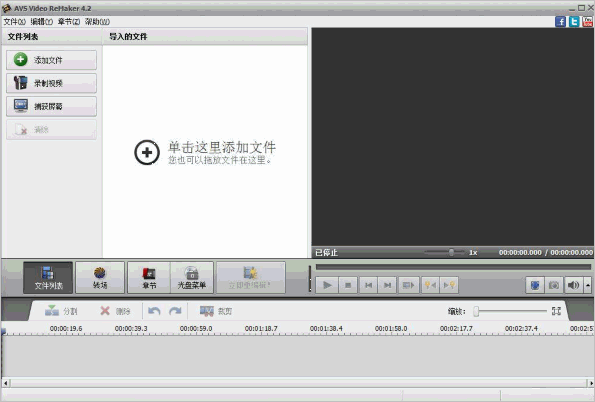Take a snapshot with the camera icon

(554, 285)
